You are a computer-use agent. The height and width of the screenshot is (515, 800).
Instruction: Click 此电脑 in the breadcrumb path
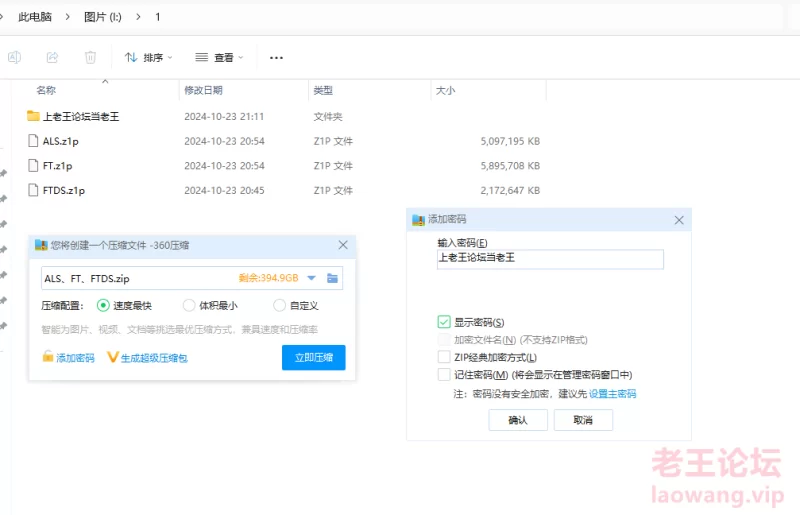[x=35, y=17]
